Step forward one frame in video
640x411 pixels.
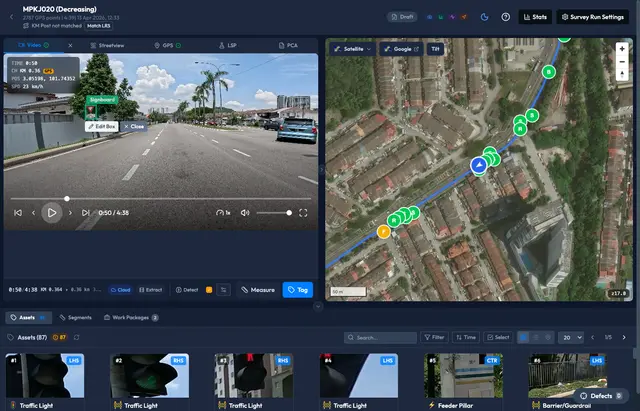tap(70, 213)
